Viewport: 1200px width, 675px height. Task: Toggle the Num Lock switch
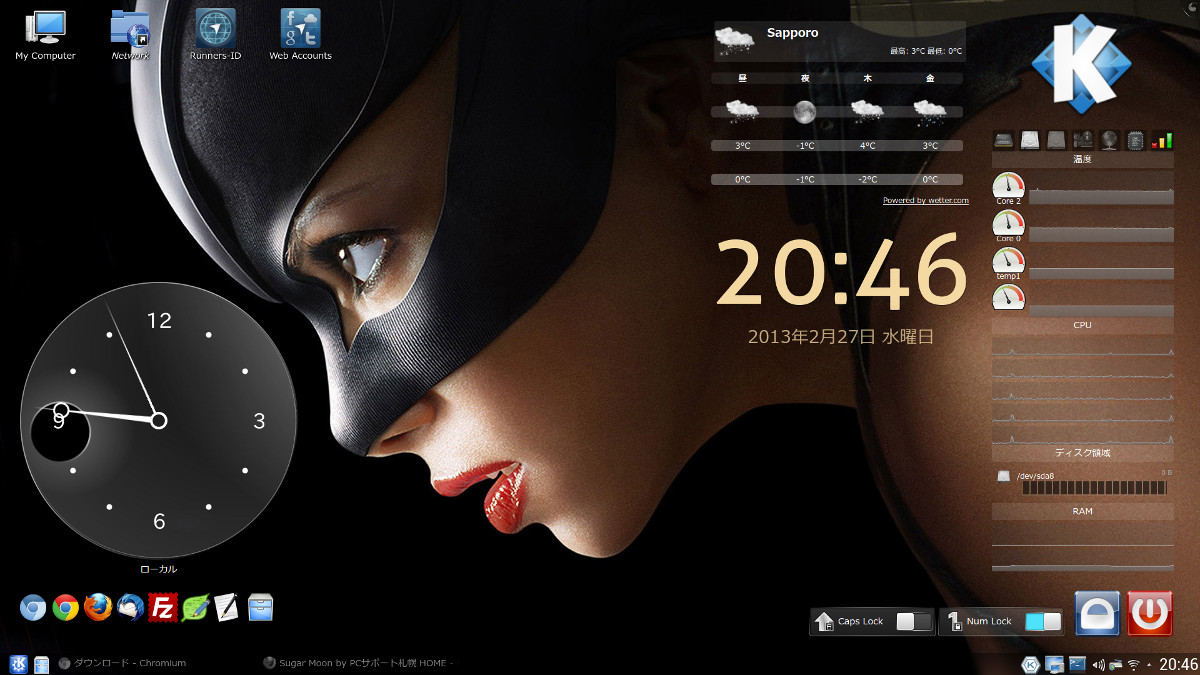[1043, 622]
